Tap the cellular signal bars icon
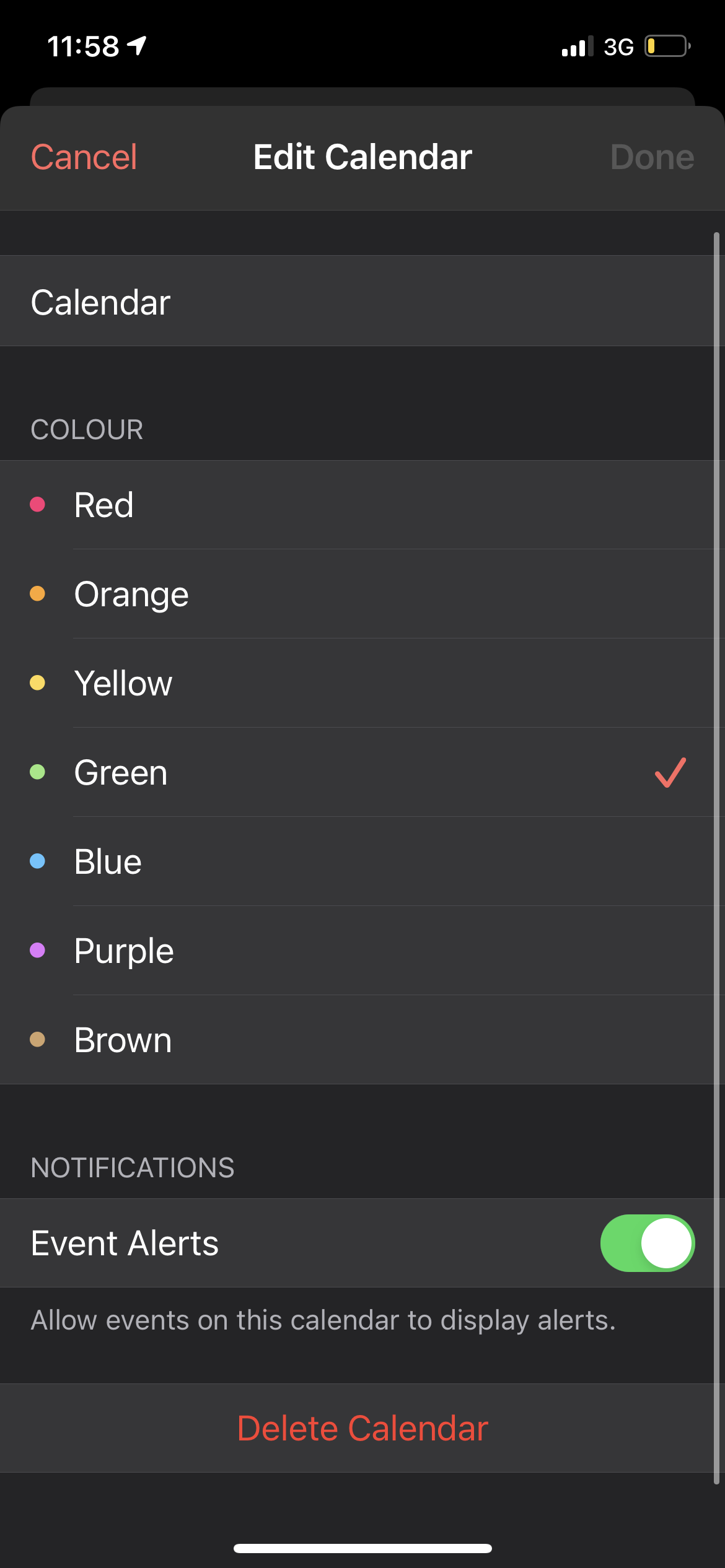Image resolution: width=725 pixels, height=1568 pixels. [577, 46]
